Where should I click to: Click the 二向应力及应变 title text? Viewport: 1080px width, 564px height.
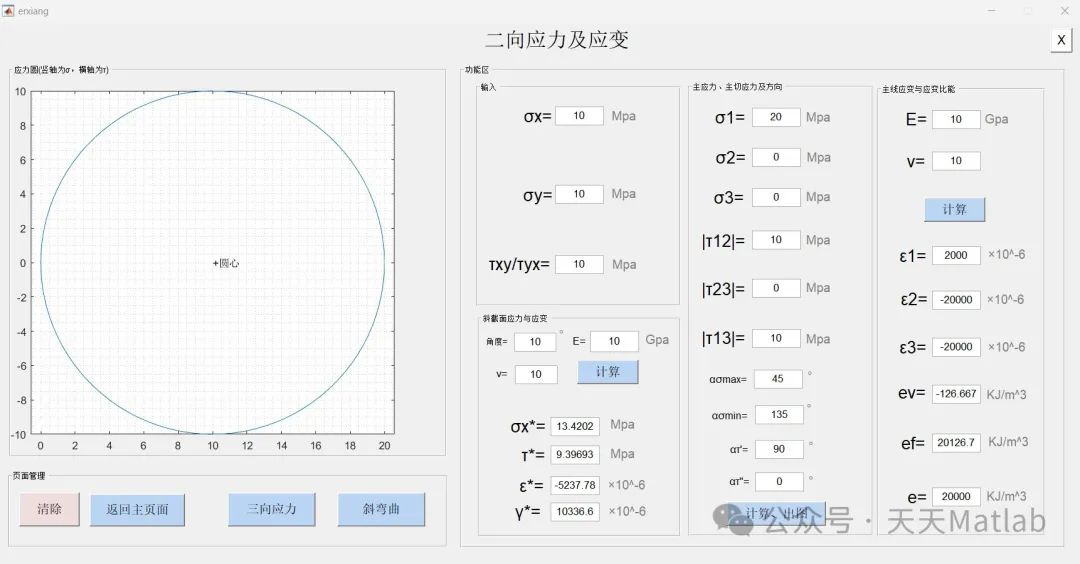tap(557, 39)
